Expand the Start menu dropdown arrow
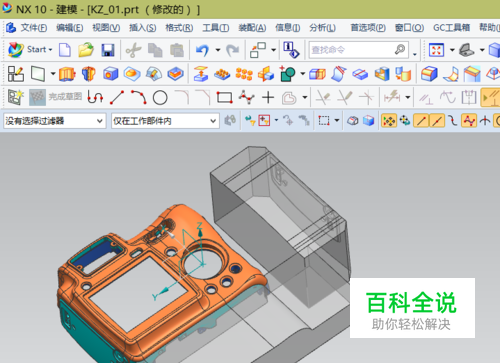Image resolution: width=500 pixels, height=363 pixels. 50,50
